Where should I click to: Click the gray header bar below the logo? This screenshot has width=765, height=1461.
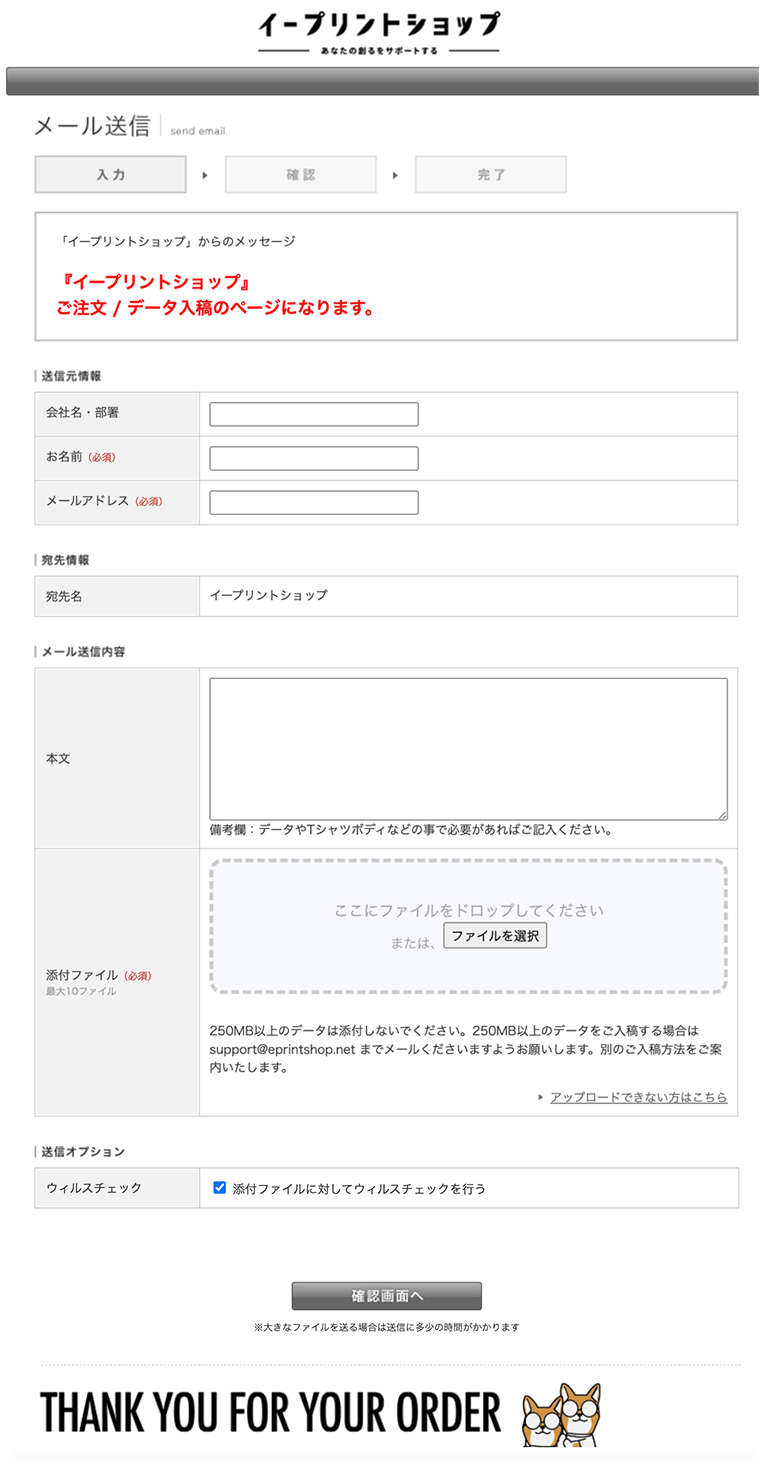(382, 81)
